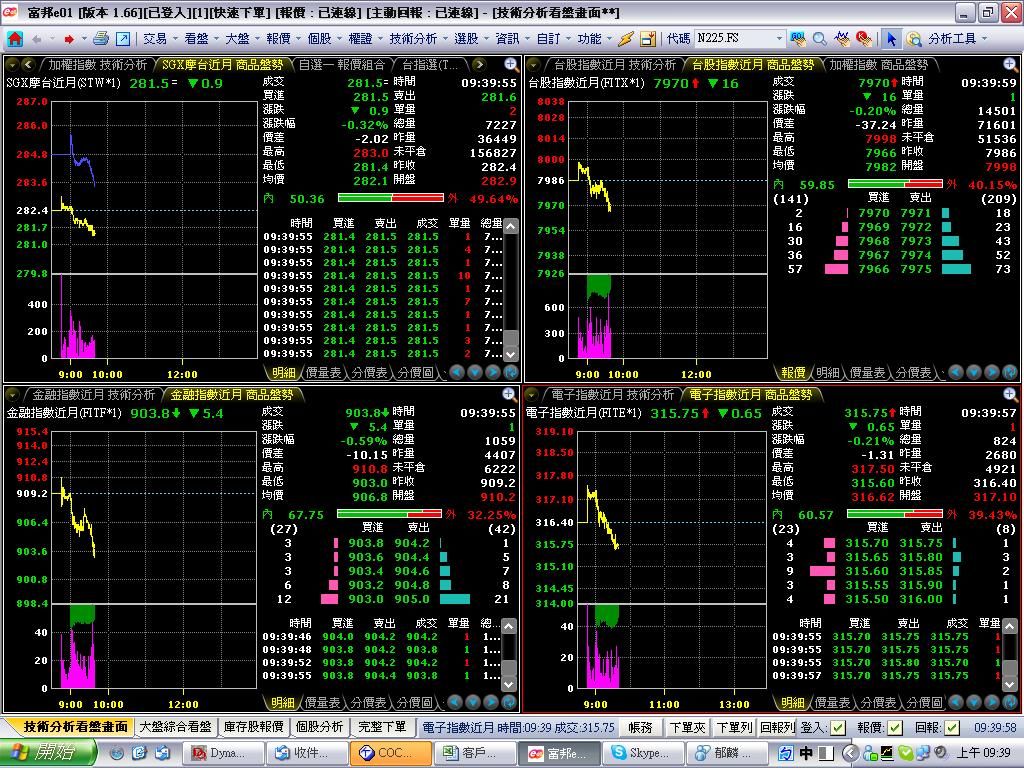This screenshot has width=1024, height=768.
Task: Click 台股指數 inner/outer ratio bar
Action: pyautogui.click(x=895, y=184)
